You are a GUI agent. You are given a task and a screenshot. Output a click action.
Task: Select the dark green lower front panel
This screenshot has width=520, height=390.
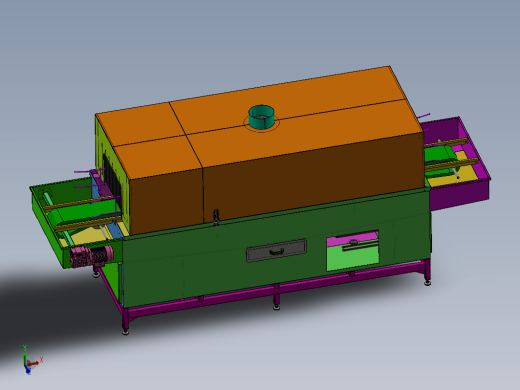(277, 247)
